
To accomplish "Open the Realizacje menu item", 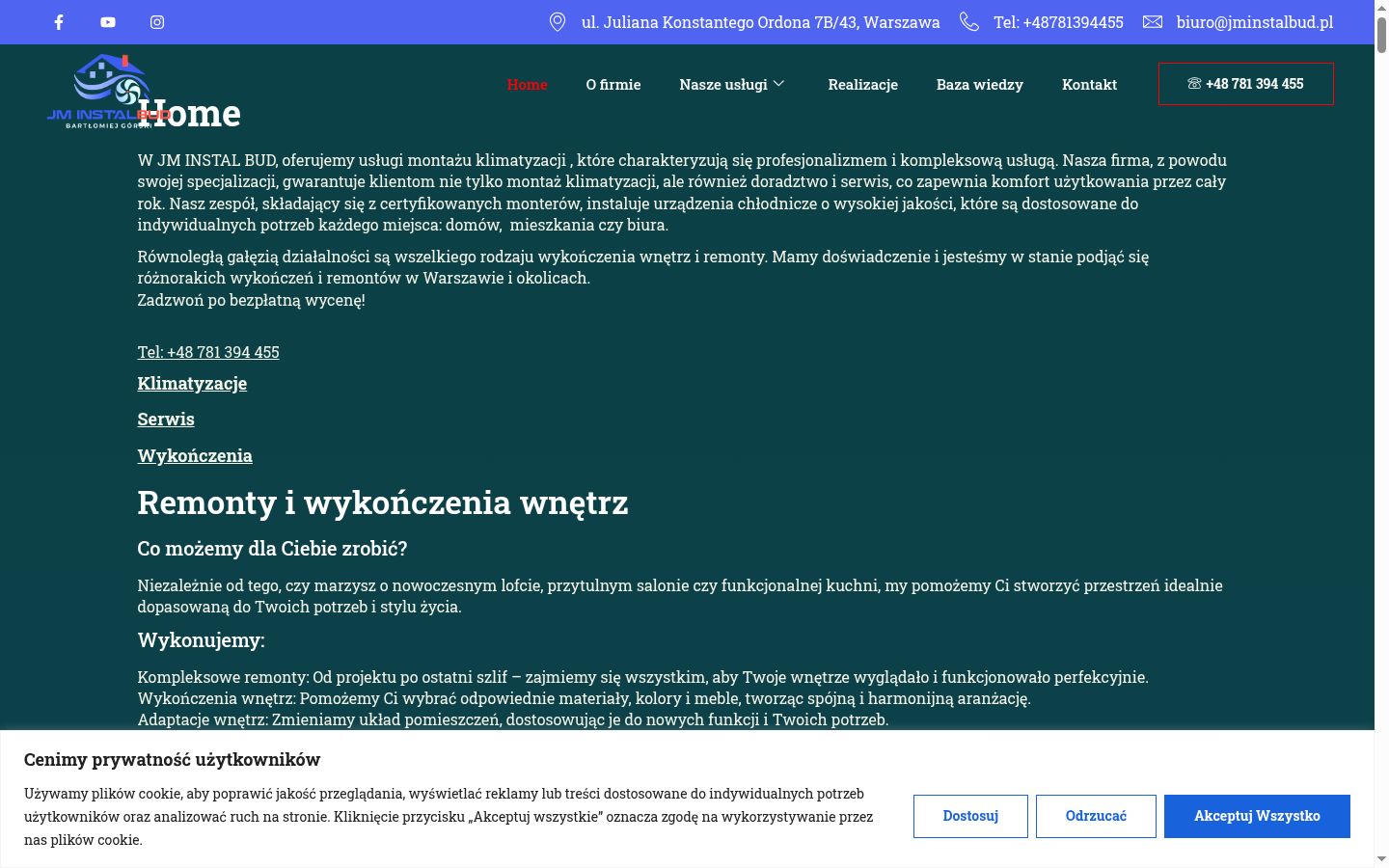I will (x=863, y=85).
